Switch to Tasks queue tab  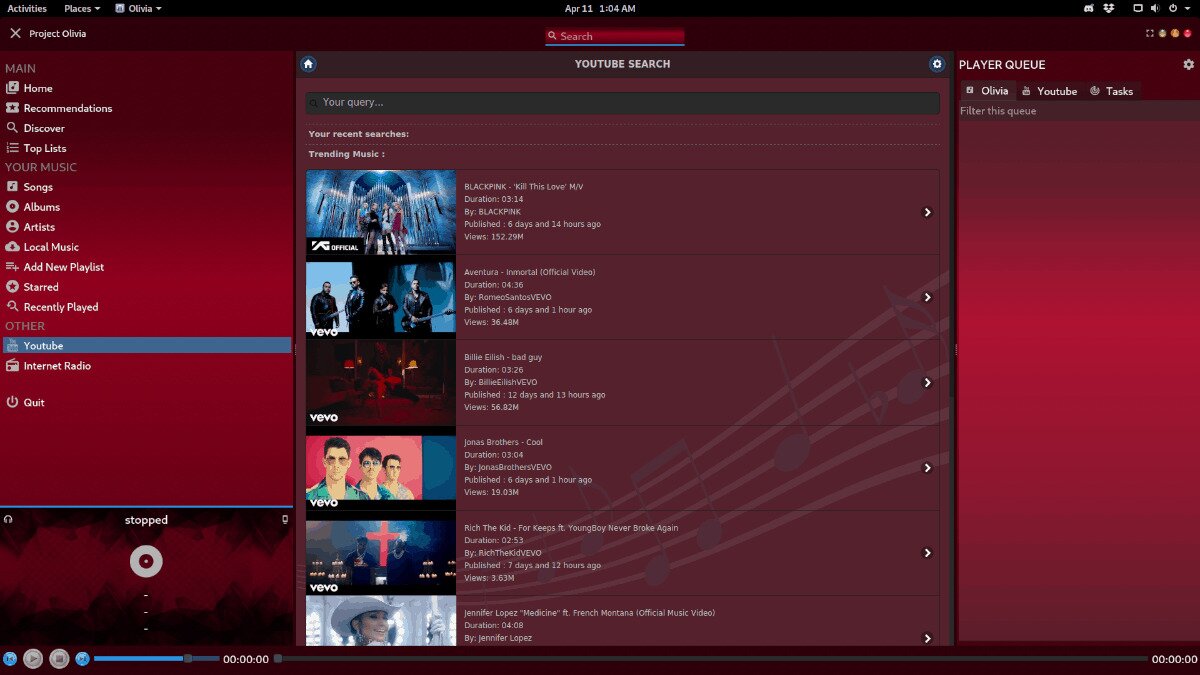(1112, 91)
